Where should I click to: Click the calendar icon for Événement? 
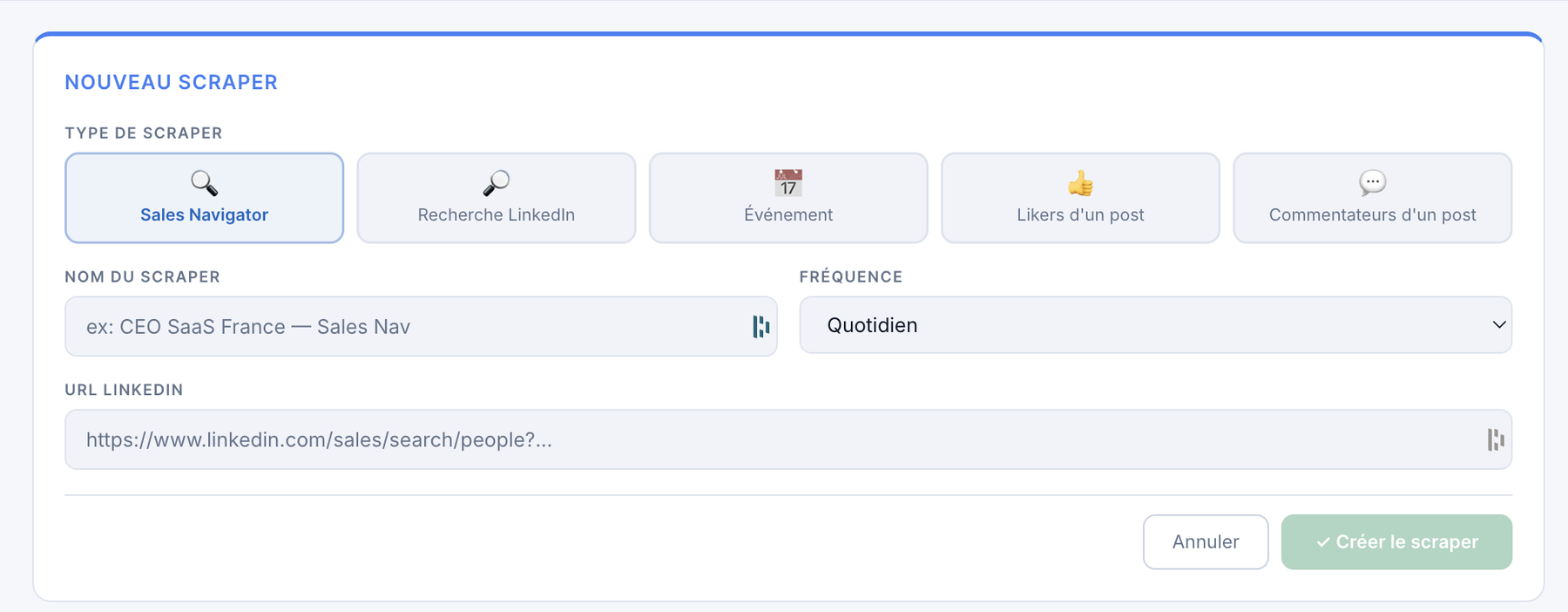click(x=788, y=183)
